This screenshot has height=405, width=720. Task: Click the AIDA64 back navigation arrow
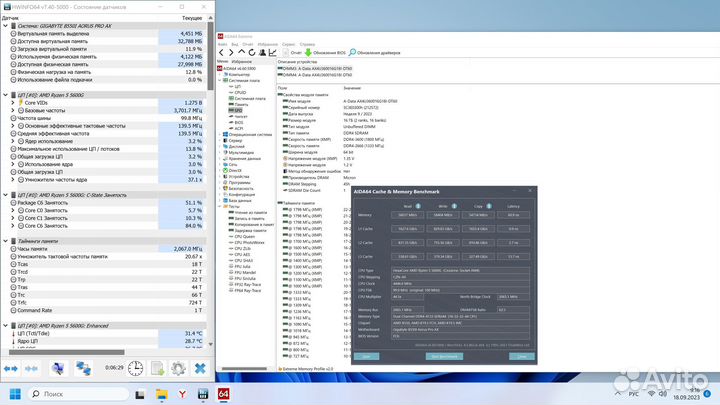[222, 53]
